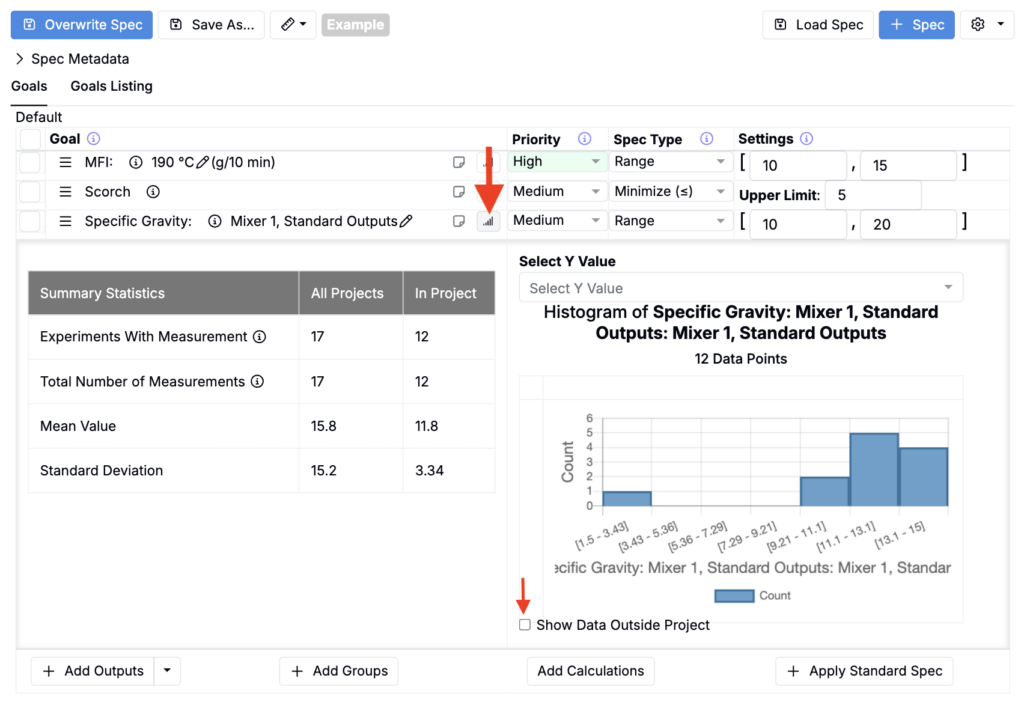Viewport: 1024px width, 702px height.
Task: Click the Upper Limit field for Scorch
Action: pyautogui.click(x=873, y=195)
